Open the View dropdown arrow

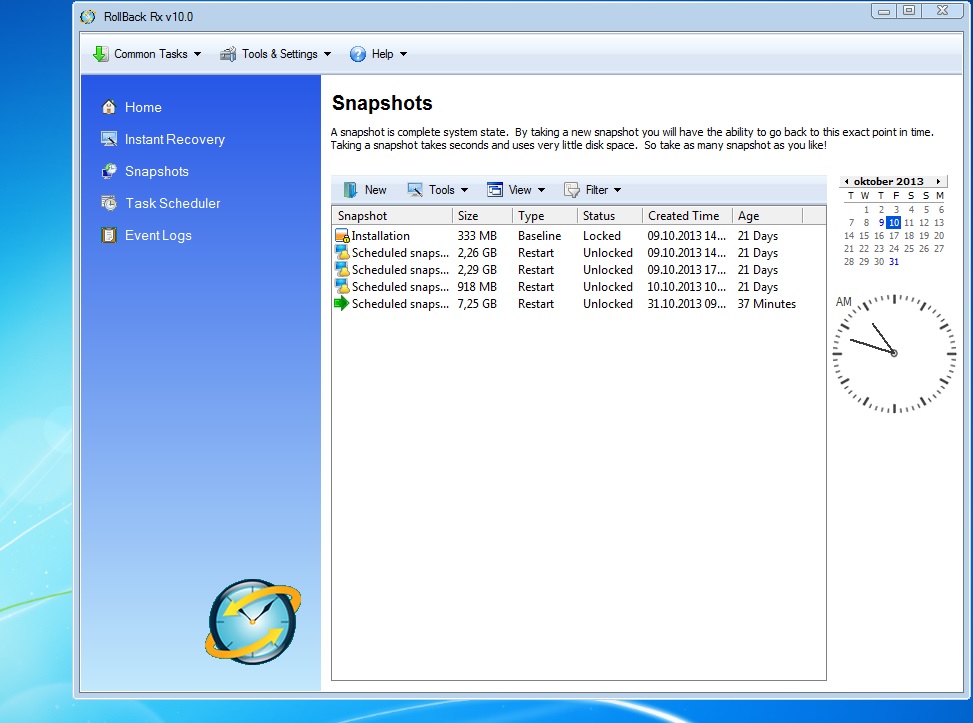click(x=541, y=190)
